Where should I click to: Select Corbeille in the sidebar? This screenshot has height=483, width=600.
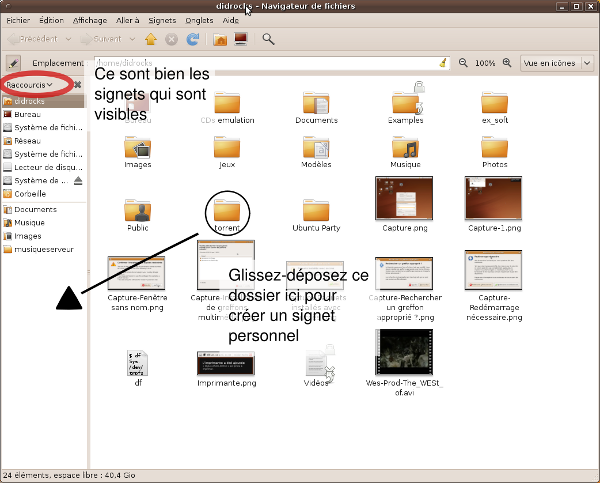click(x=29, y=194)
